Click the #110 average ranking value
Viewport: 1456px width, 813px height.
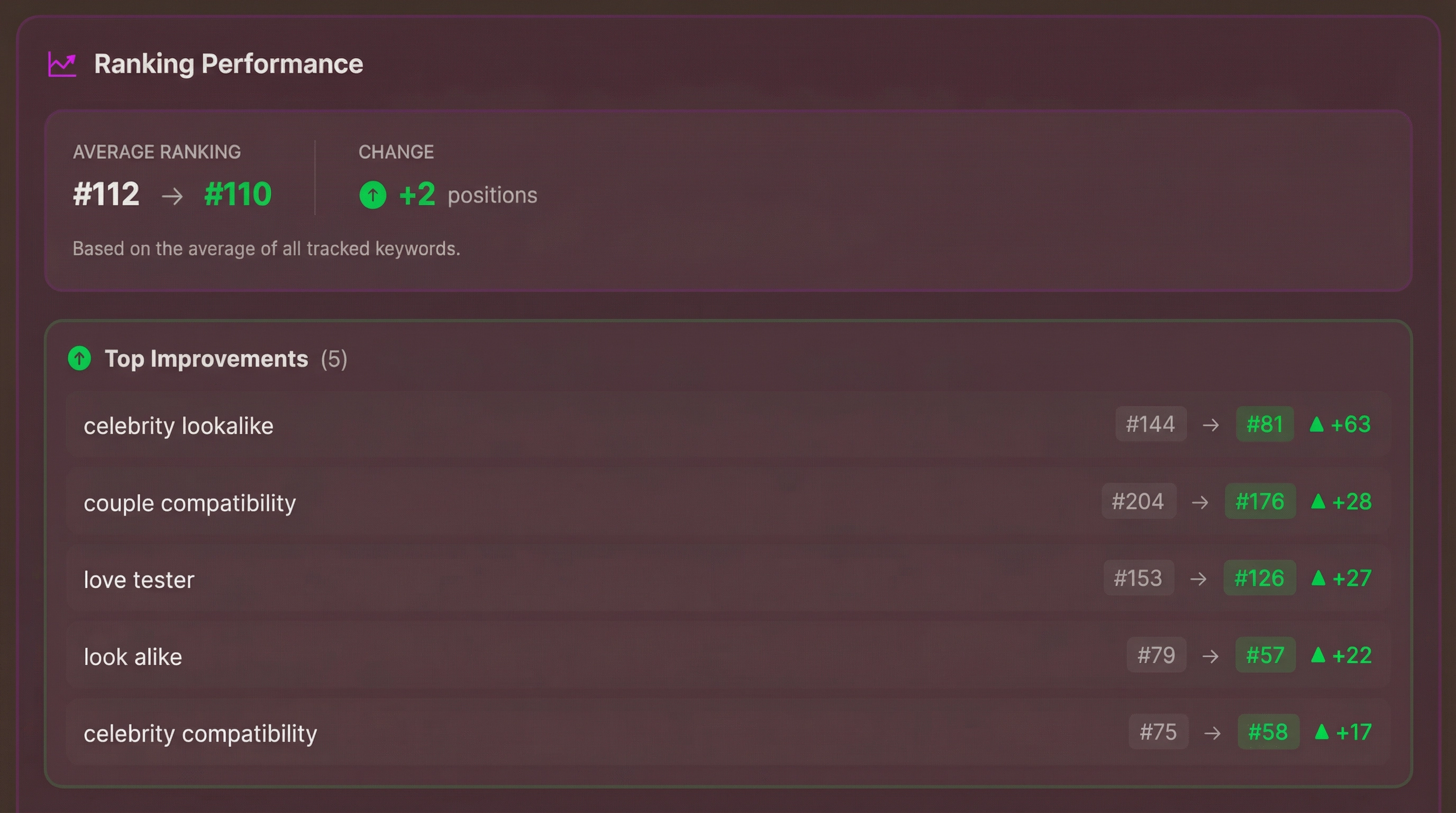click(x=238, y=194)
